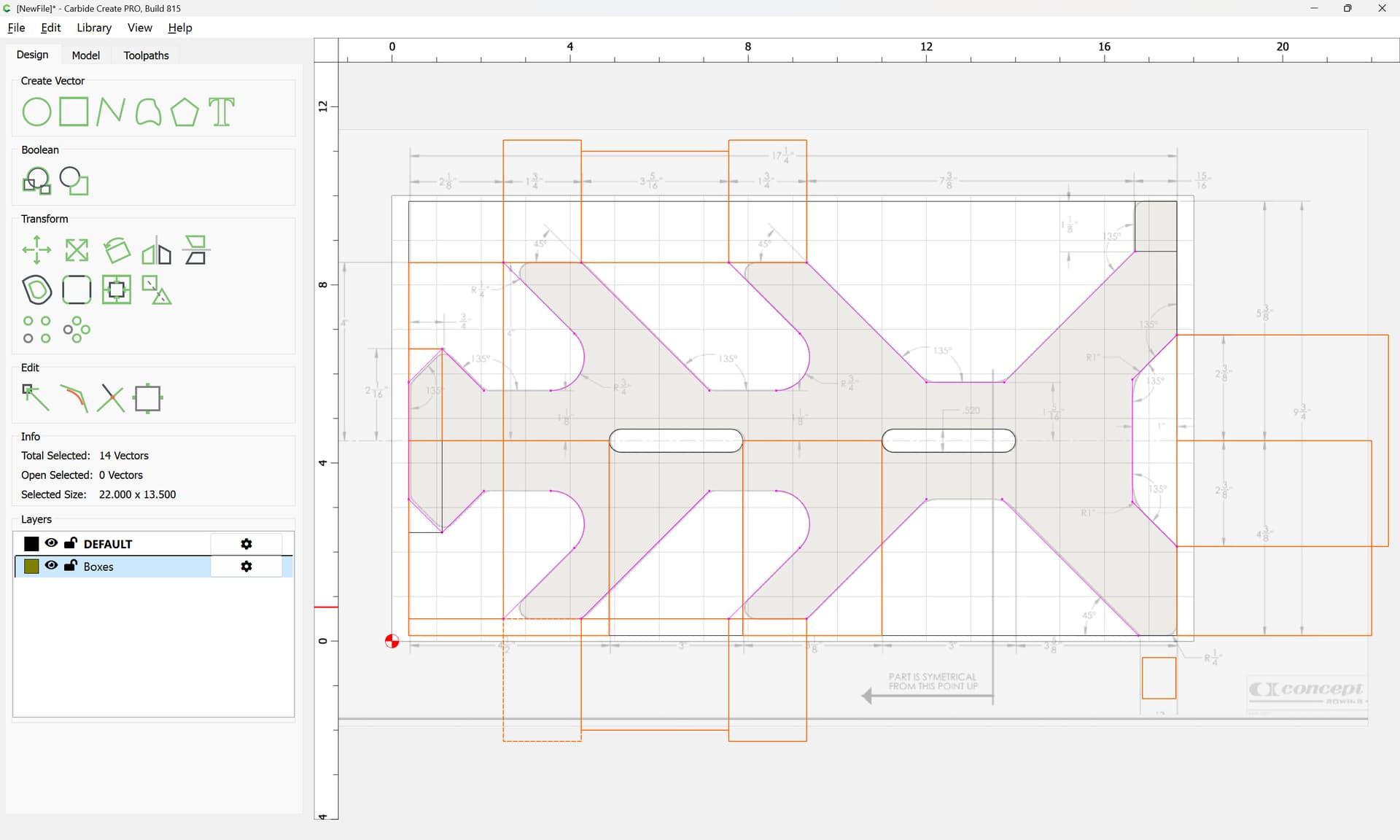The image size is (1400, 840).
Task: Select the Polygon vector tool
Action: point(184,112)
